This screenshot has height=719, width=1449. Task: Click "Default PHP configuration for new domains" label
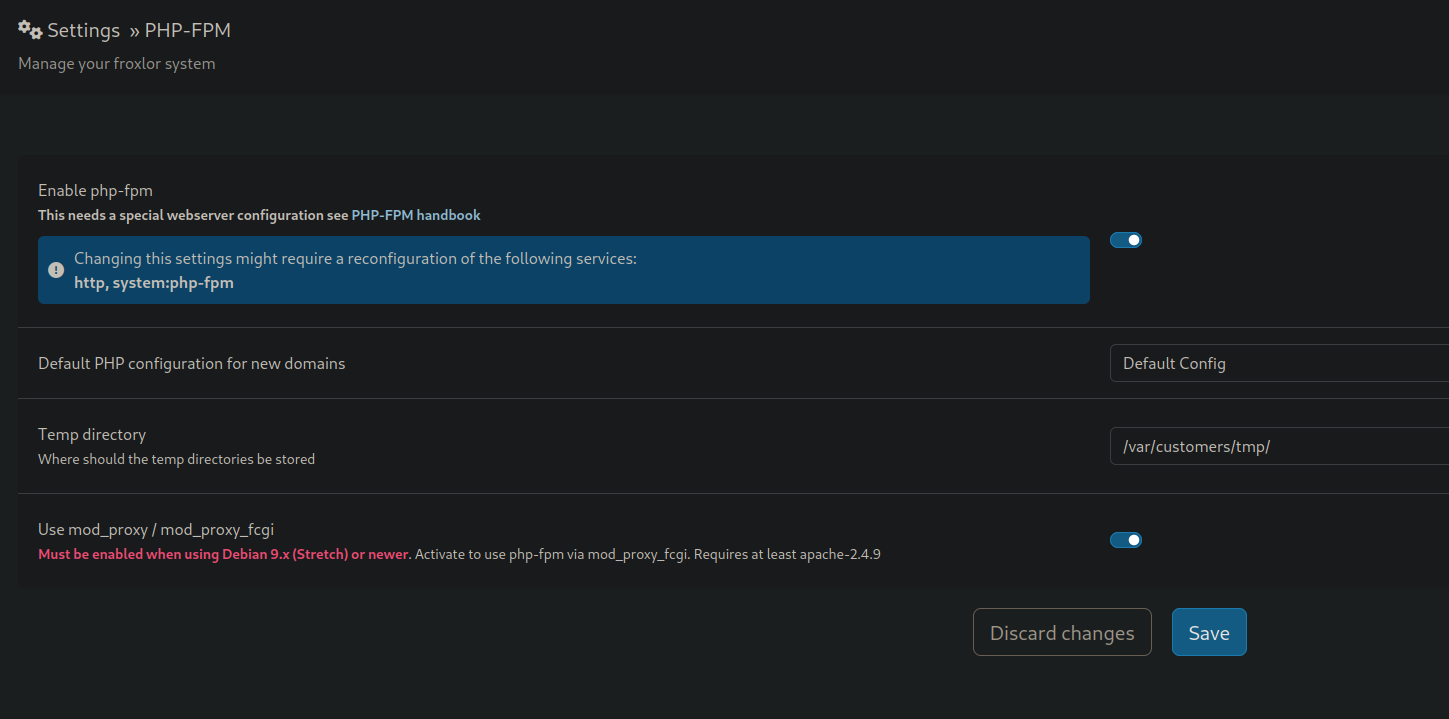tap(191, 363)
